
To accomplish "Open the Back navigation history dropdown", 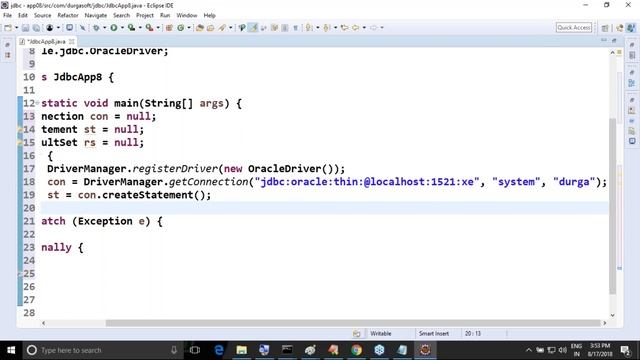I will (364, 28).
